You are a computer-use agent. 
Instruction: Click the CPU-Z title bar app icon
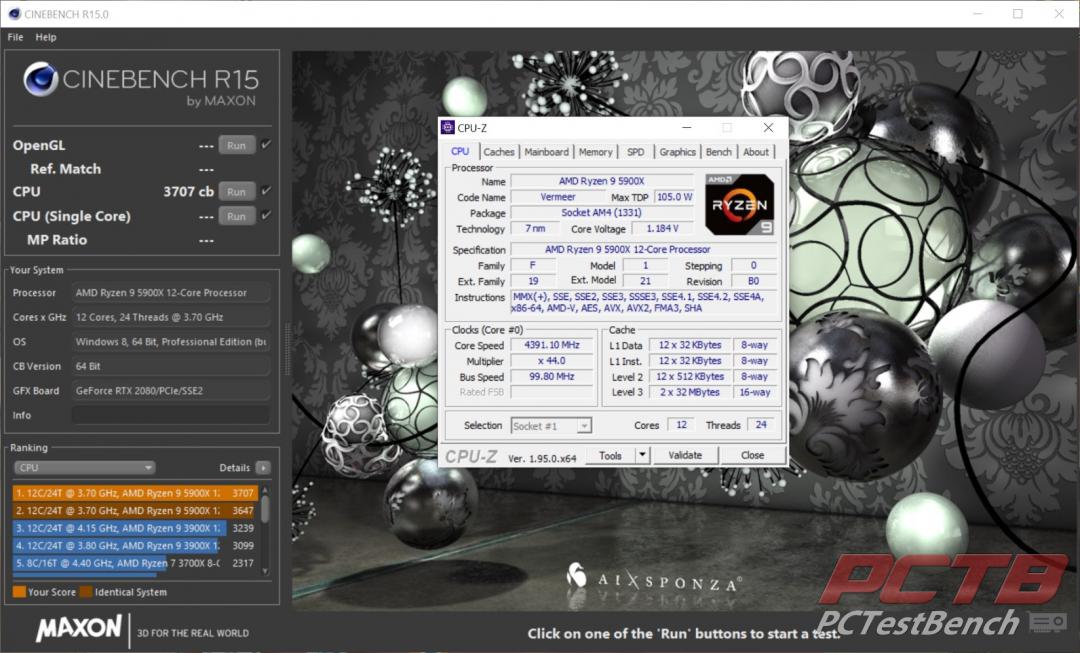448,127
